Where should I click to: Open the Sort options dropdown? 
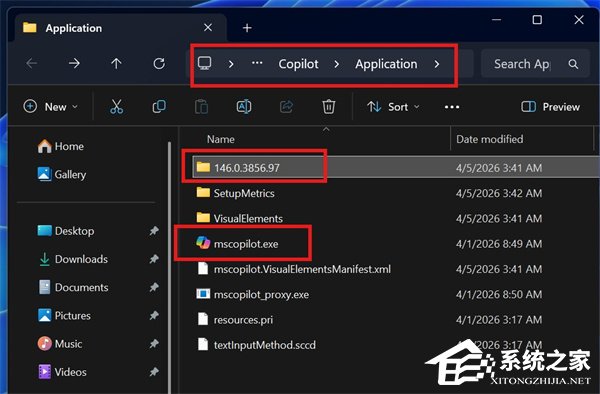[x=393, y=107]
